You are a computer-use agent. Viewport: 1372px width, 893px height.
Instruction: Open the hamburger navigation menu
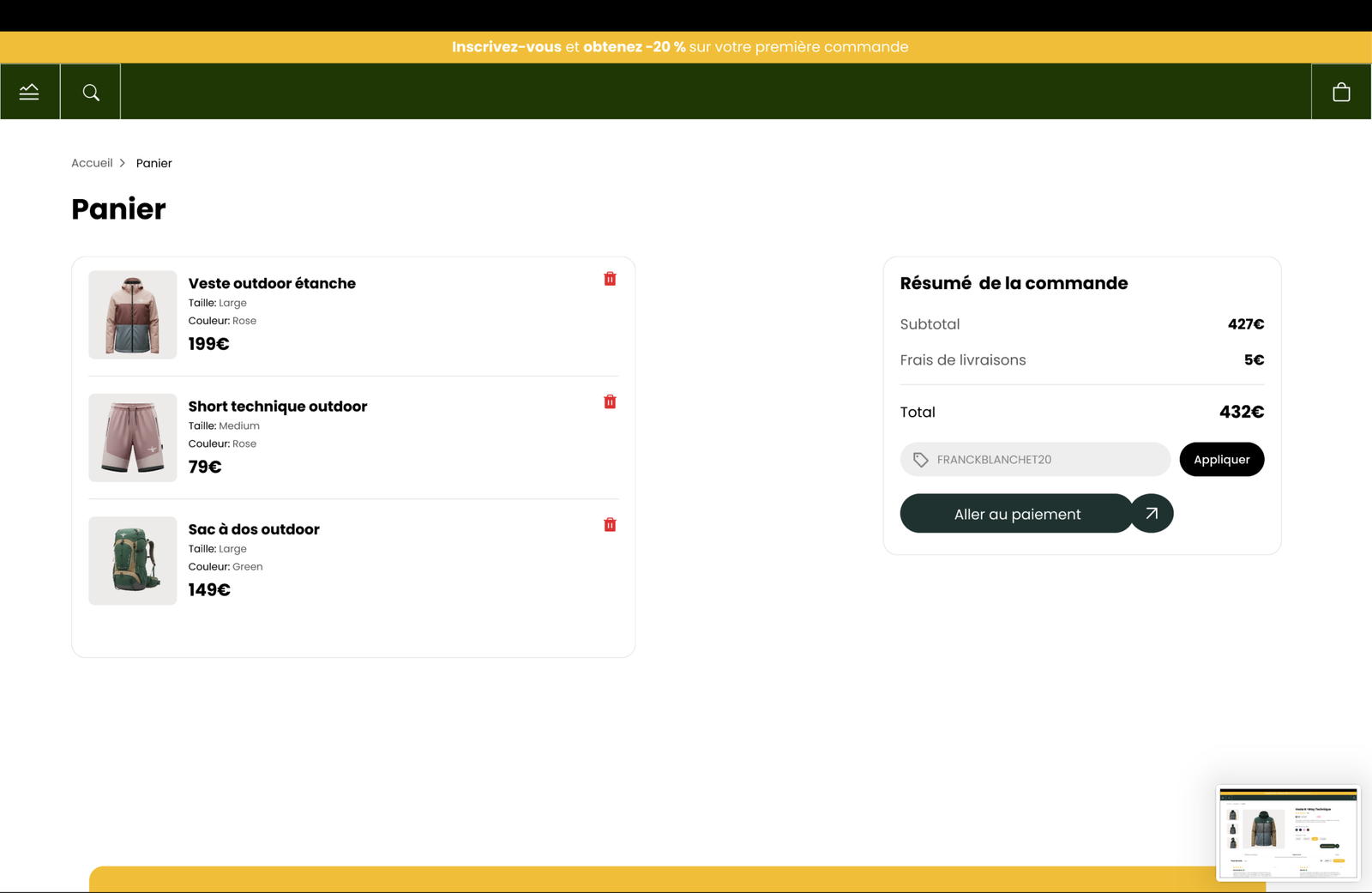[29, 92]
